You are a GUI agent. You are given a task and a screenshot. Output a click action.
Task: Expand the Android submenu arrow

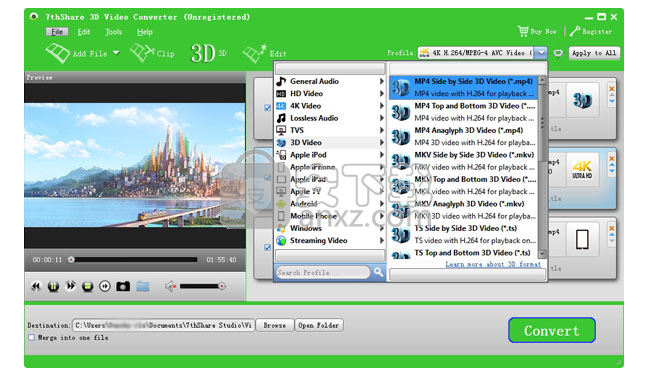point(382,204)
